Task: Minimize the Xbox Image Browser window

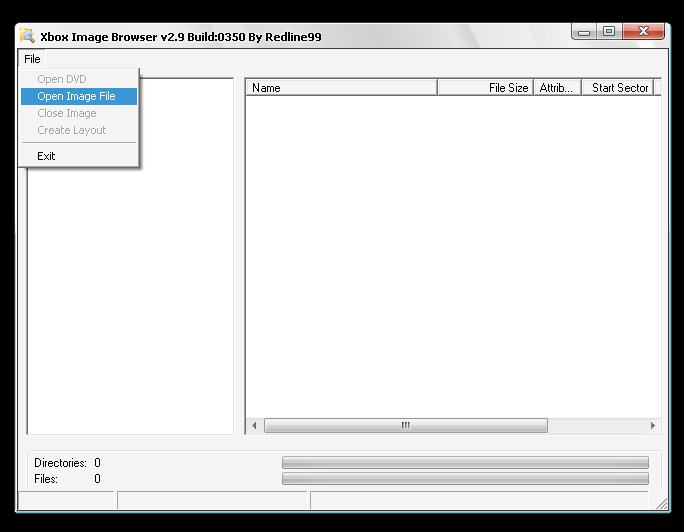Action: (584, 32)
